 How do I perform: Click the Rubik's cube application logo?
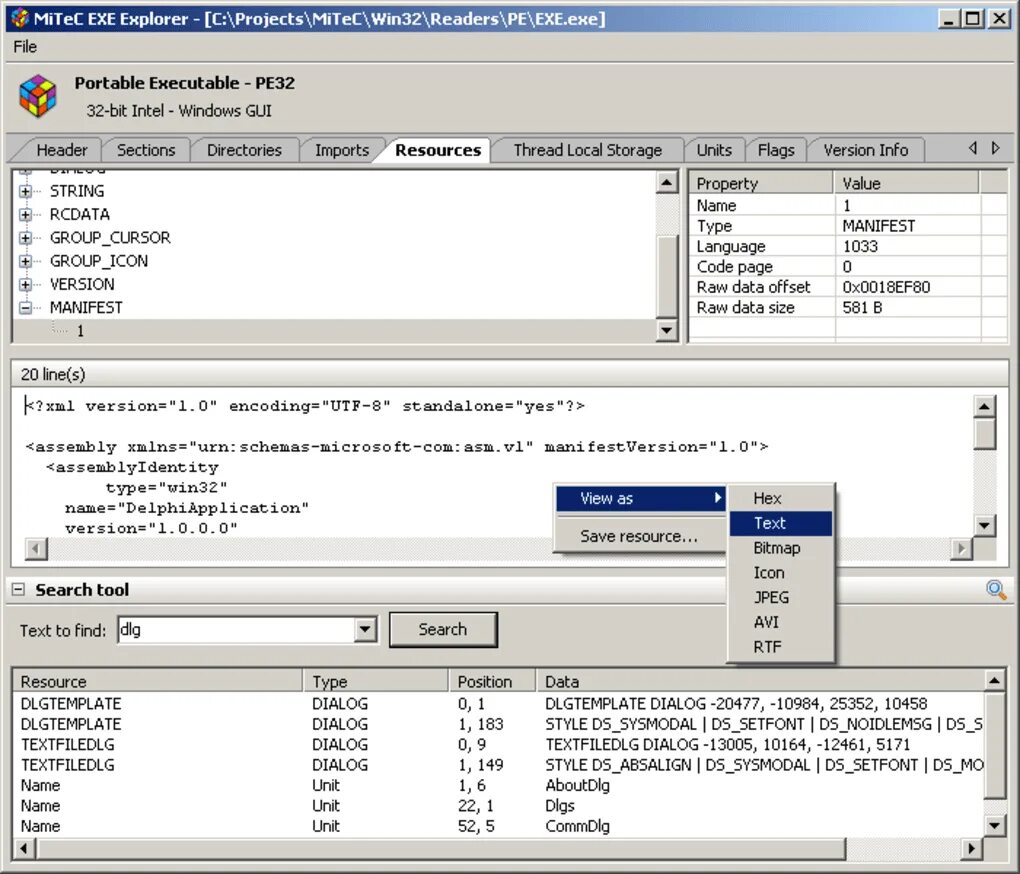(38, 96)
